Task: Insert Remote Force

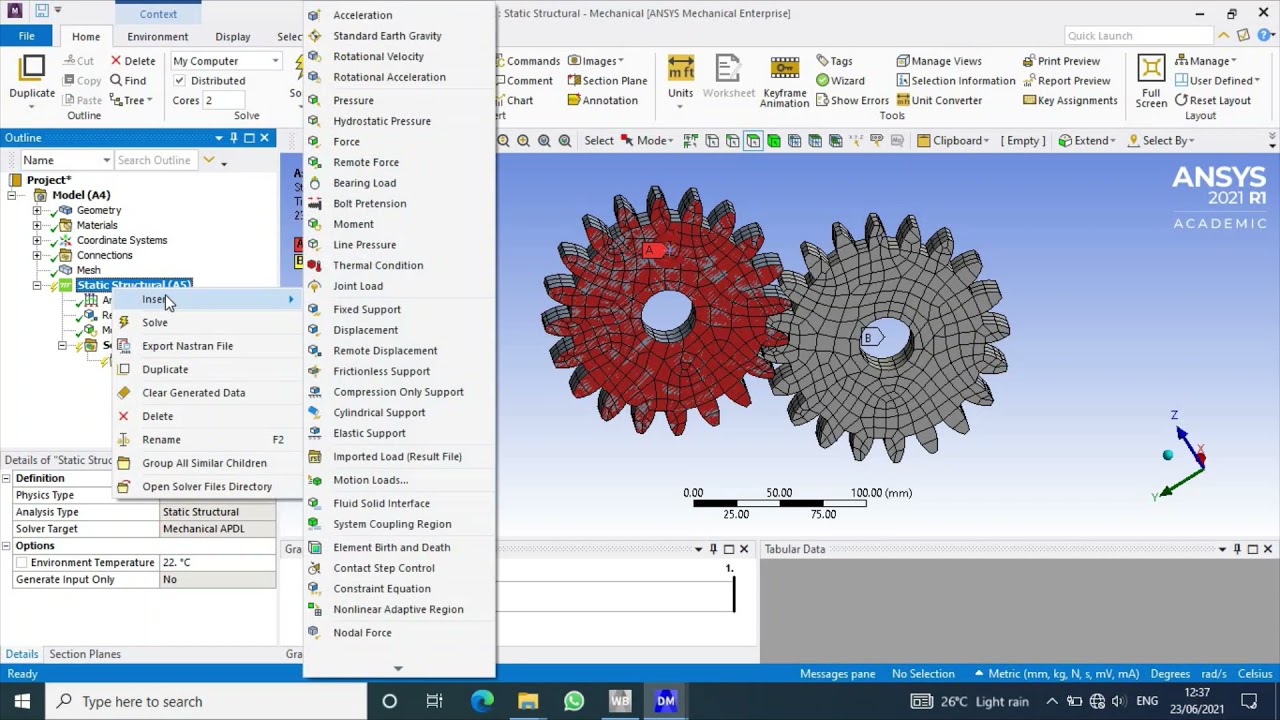Action: 366,162
